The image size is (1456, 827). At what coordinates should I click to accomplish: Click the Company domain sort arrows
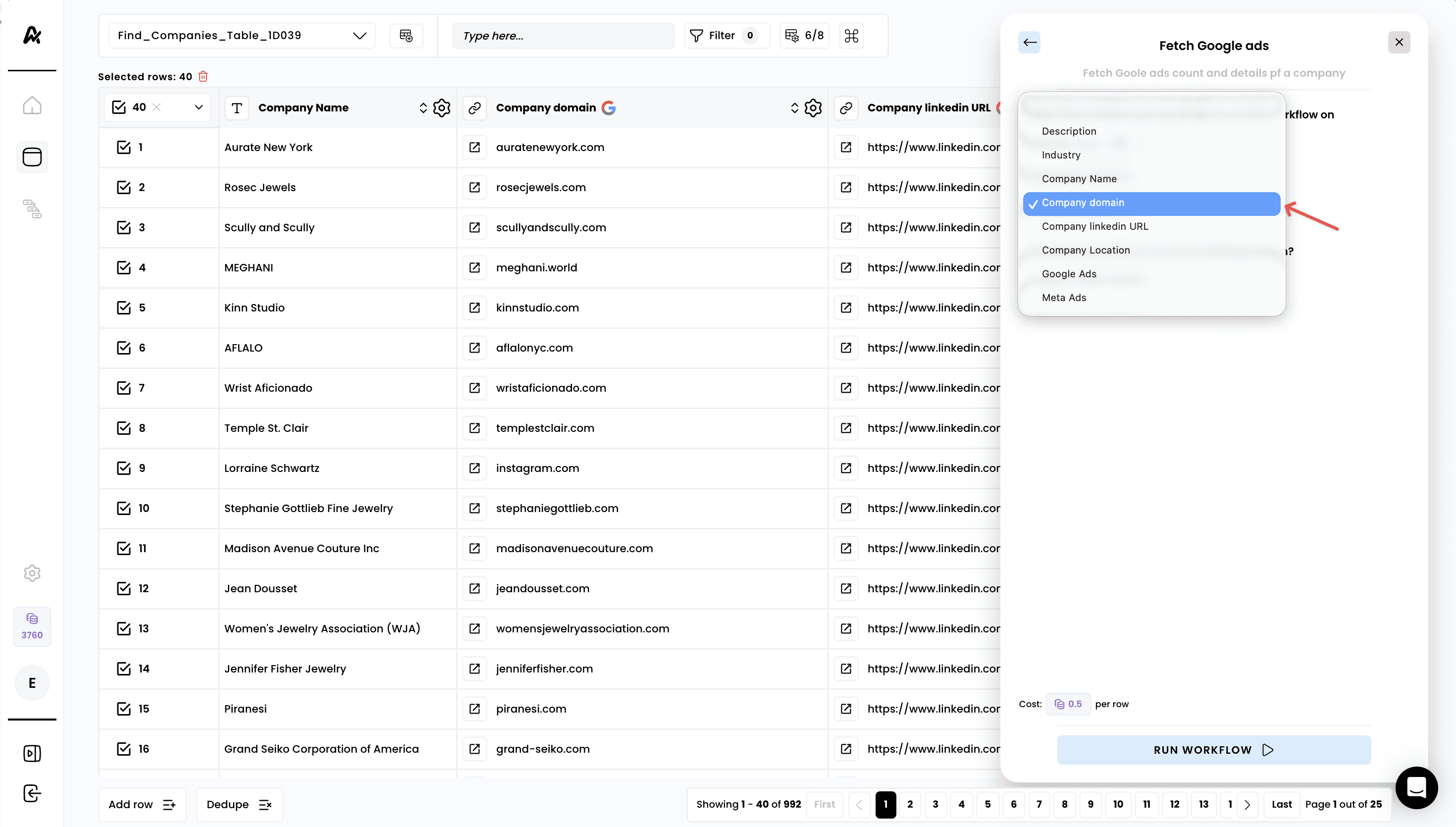tap(794, 108)
